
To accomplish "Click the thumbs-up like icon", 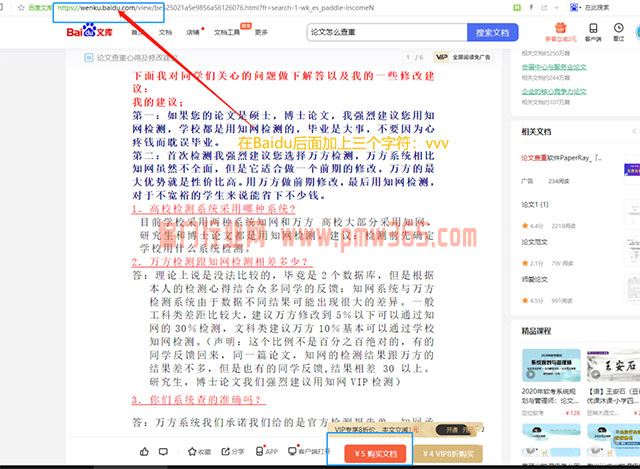I will (144, 452).
